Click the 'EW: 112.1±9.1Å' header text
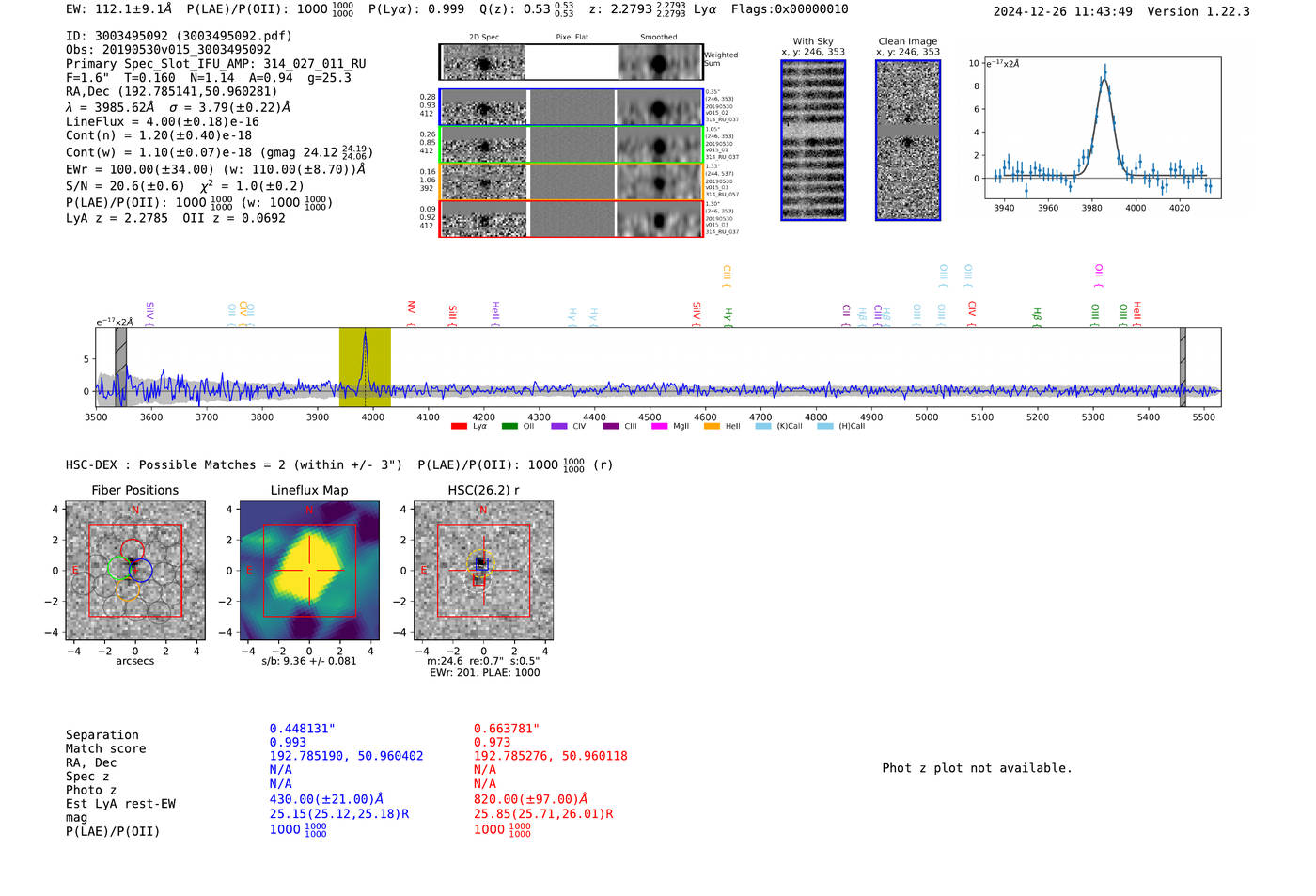 [119, 9]
